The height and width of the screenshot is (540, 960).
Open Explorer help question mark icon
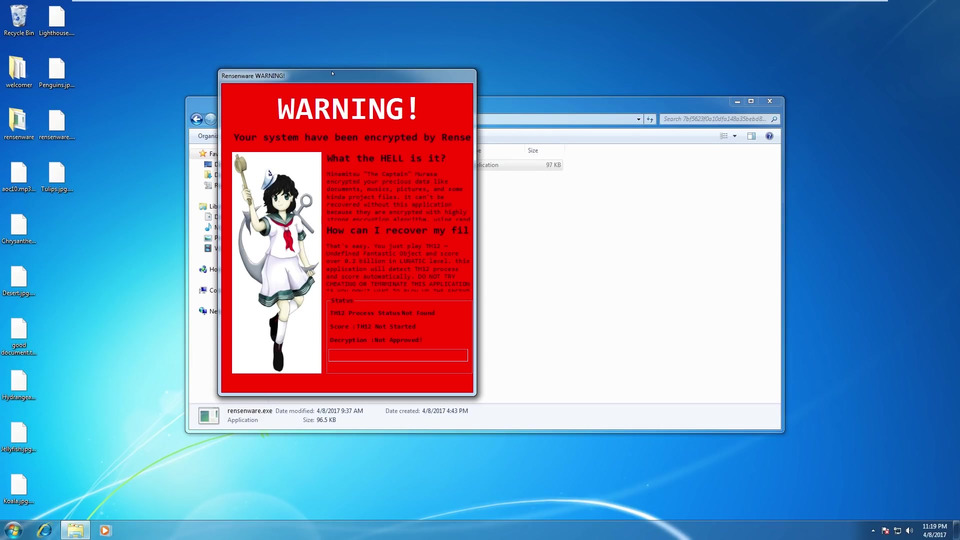(x=769, y=136)
